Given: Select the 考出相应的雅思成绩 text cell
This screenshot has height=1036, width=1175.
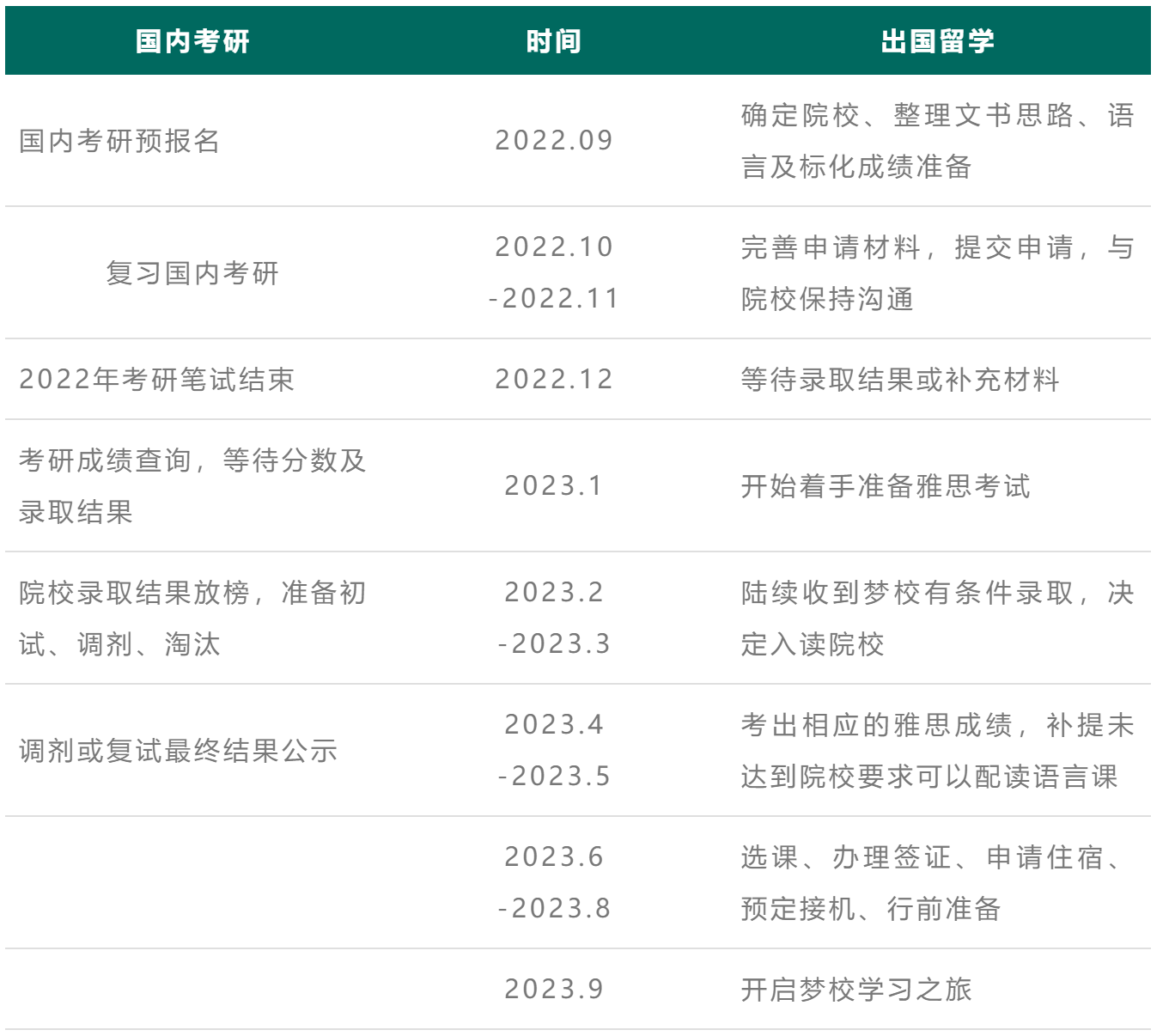Looking at the screenshot, I should [x=937, y=751].
